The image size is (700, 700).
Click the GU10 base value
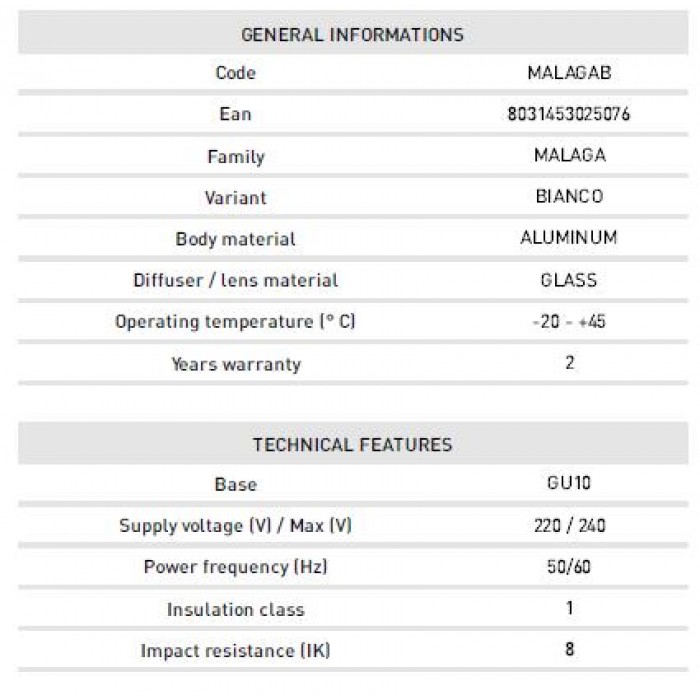(569, 484)
